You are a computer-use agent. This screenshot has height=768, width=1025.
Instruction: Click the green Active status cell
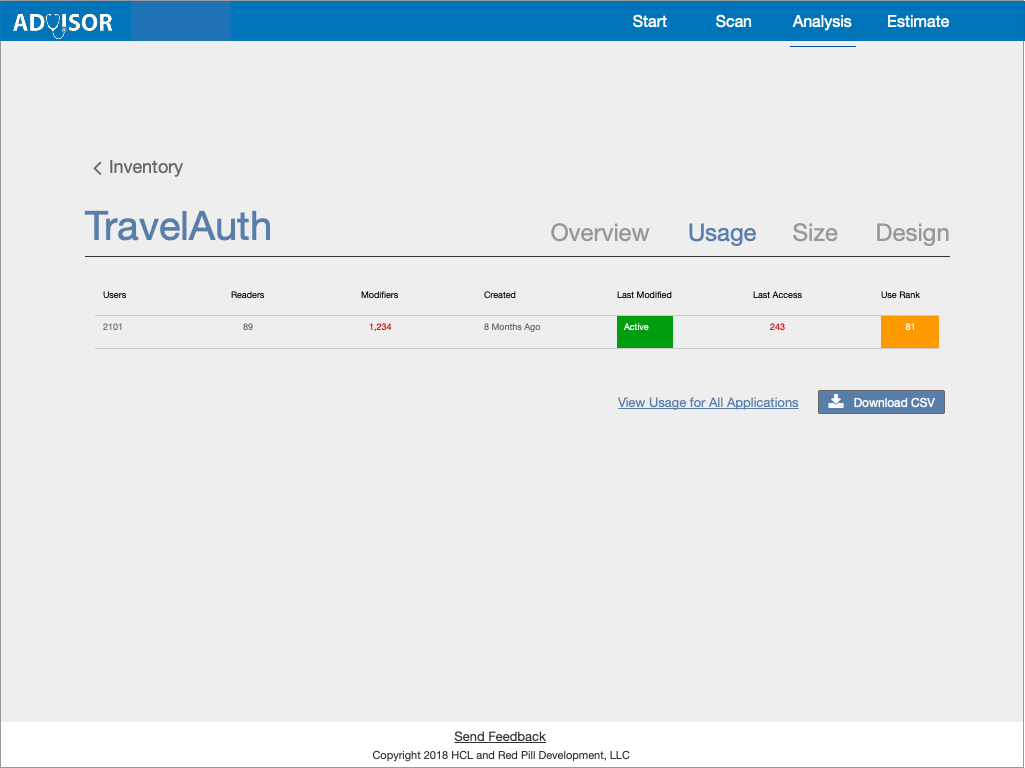click(x=644, y=331)
